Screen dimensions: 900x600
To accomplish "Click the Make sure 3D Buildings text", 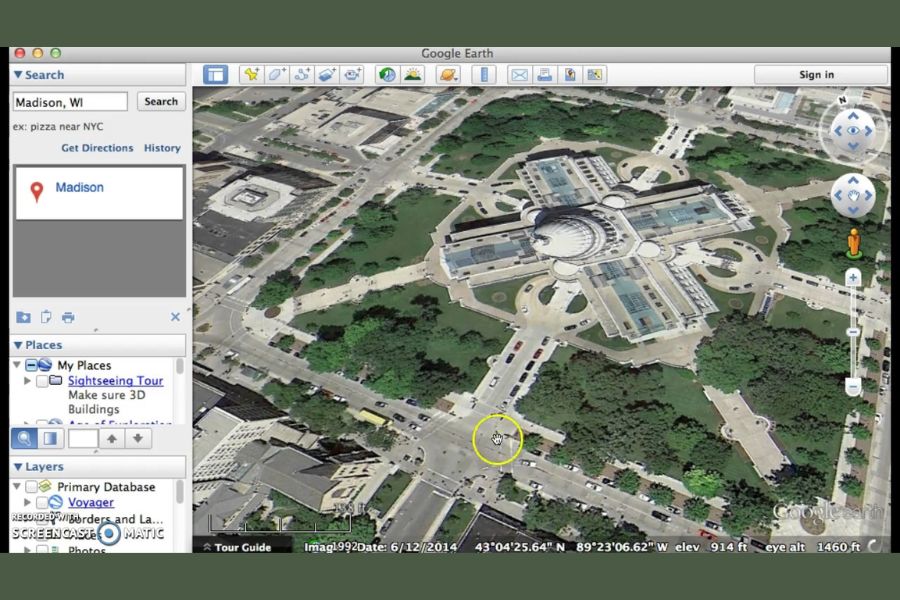I will point(106,402).
